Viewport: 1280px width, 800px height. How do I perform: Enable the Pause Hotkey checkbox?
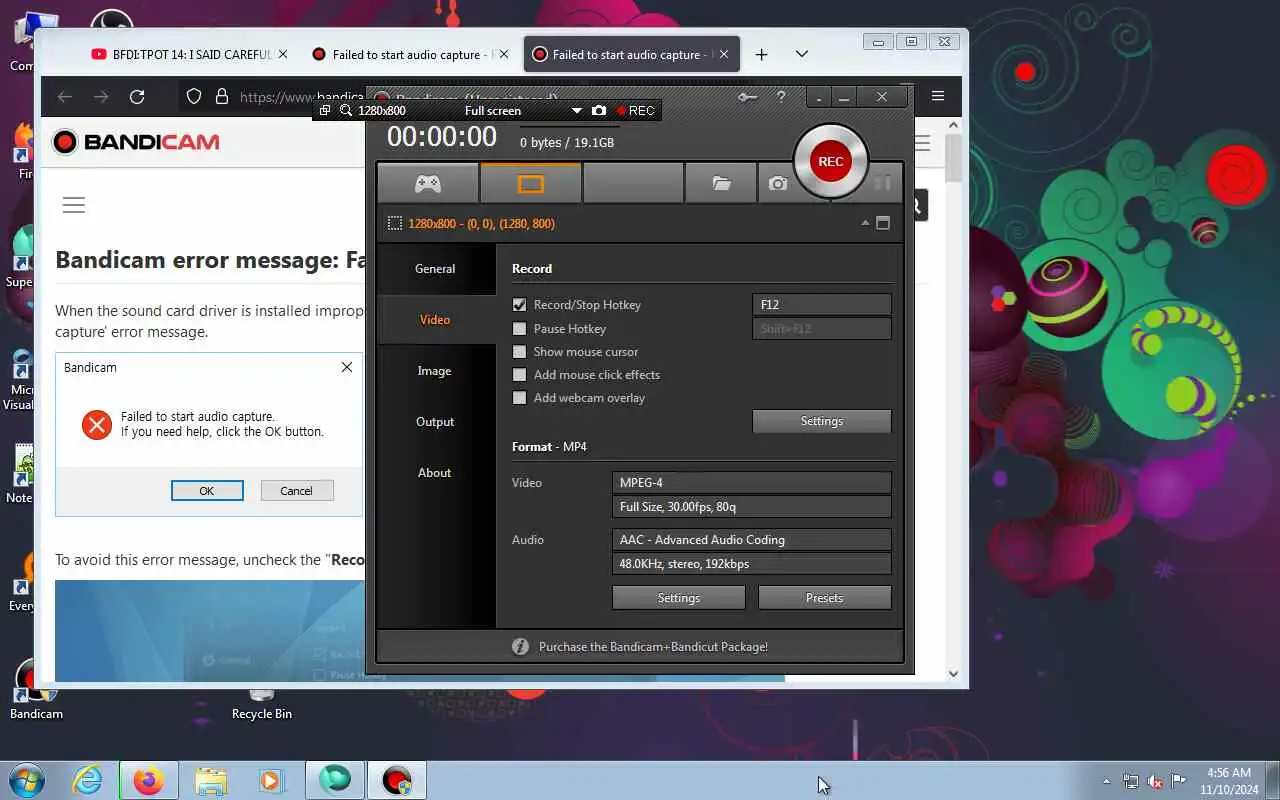click(x=519, y=328)
